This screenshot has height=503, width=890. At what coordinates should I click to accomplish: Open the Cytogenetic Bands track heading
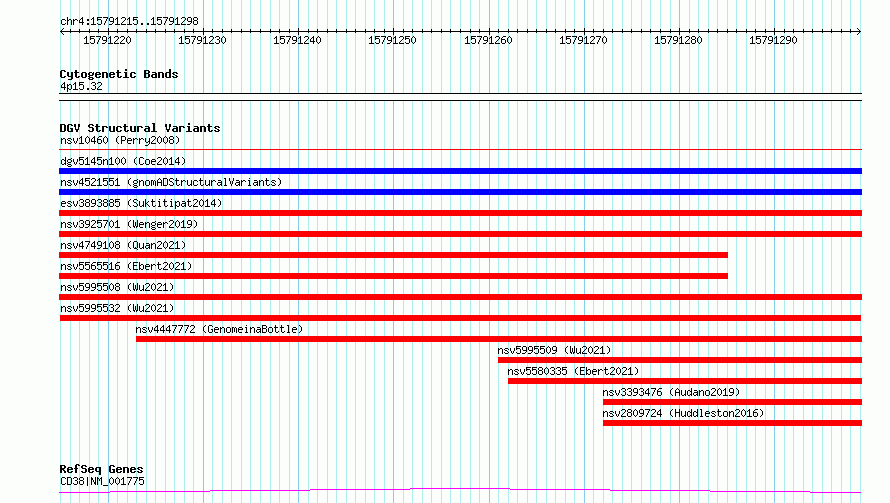click(119, 74)
